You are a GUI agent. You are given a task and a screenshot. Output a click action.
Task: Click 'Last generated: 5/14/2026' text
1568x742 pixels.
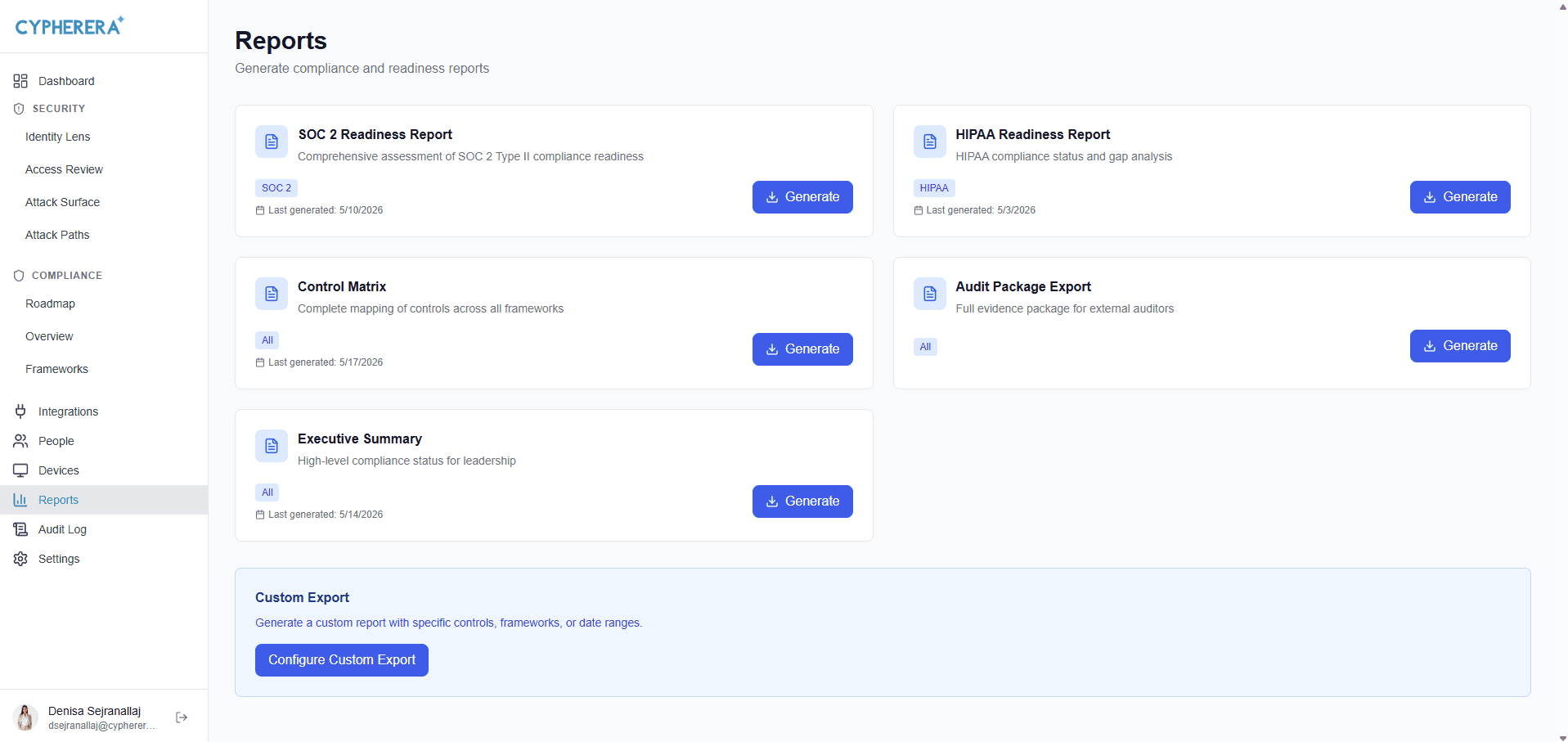pyautogui.click(x=326, y=515)
